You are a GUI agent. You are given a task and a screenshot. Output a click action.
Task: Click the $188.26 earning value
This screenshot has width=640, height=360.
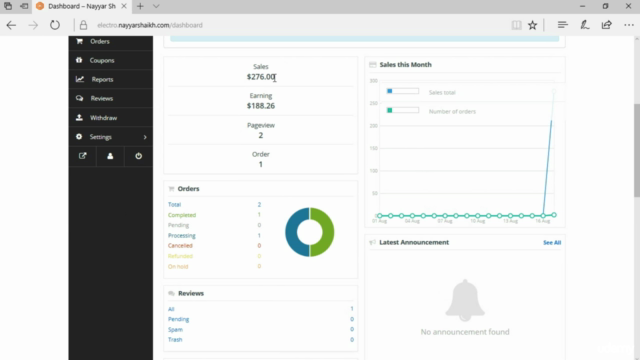point(261,106)
